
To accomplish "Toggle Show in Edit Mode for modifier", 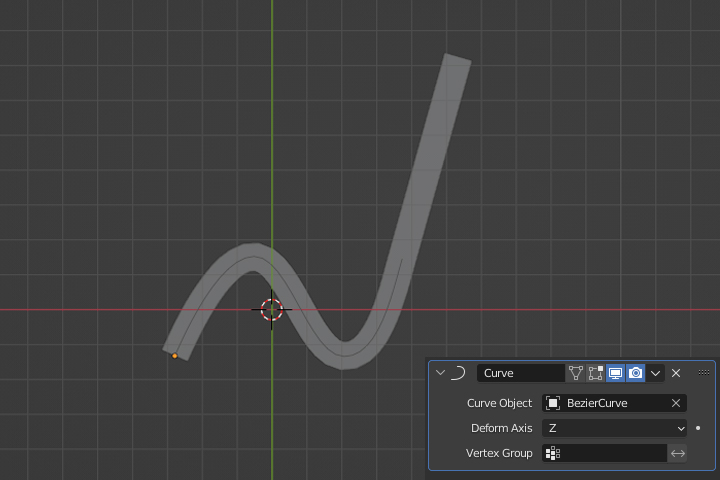I will point(596,373).
